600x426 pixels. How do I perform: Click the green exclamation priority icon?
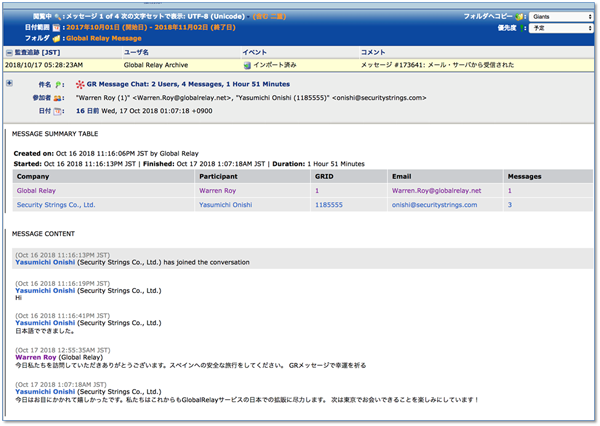click(522, 28)
